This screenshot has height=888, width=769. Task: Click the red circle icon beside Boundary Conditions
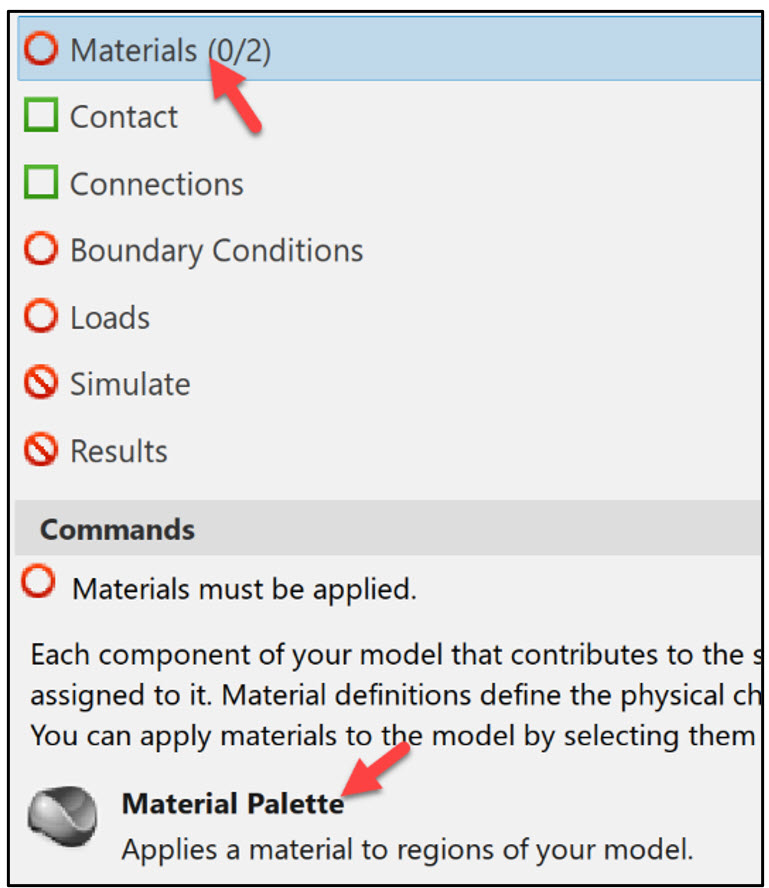pos(42,250)
